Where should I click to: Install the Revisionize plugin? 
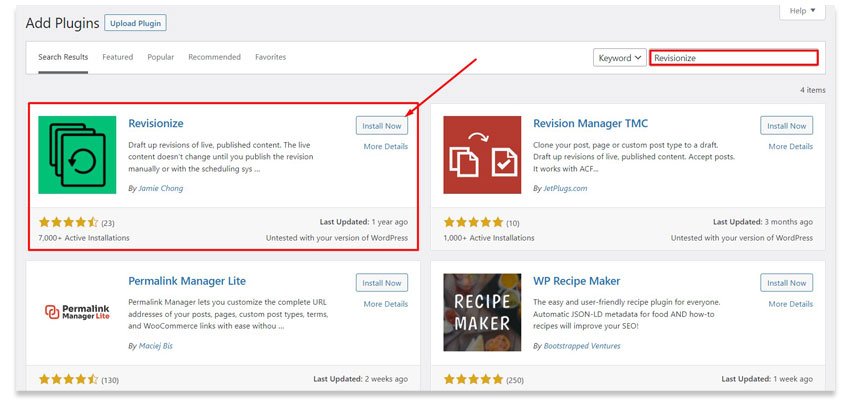click(x=382, y=126)
